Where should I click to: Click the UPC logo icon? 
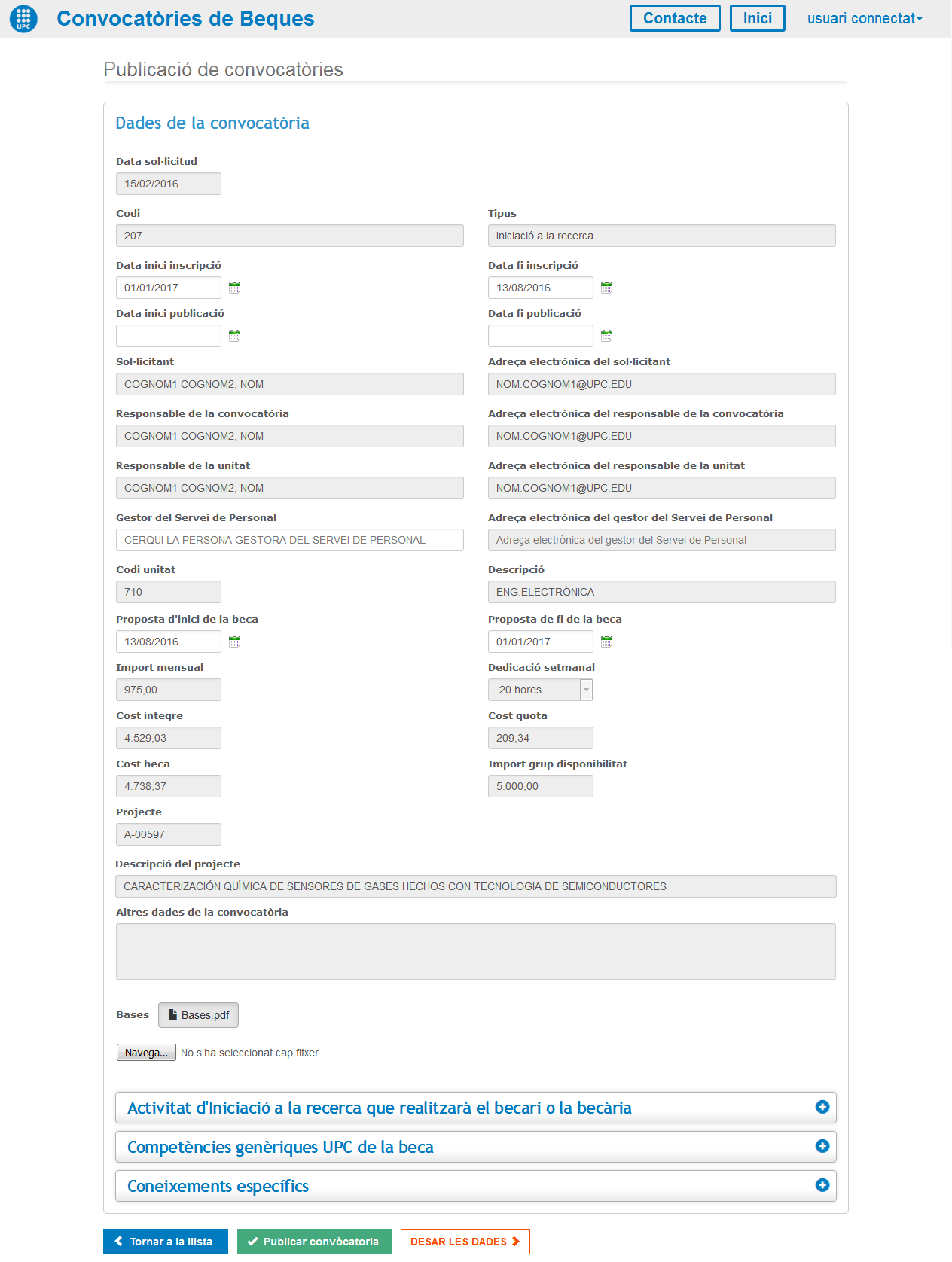(x=23, y=19)
